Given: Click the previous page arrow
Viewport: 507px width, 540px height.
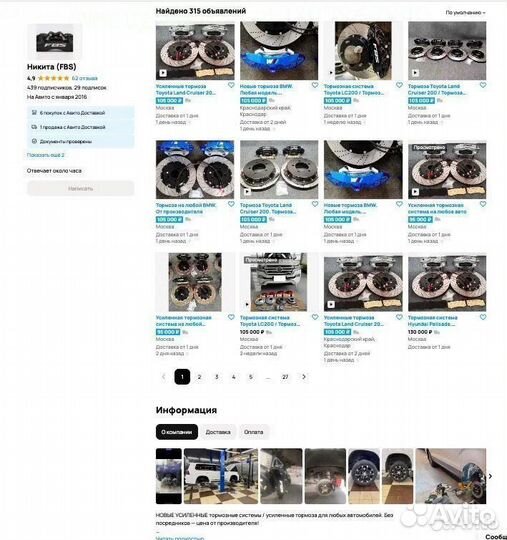Looking at the screenshot, I should point(164,377).
